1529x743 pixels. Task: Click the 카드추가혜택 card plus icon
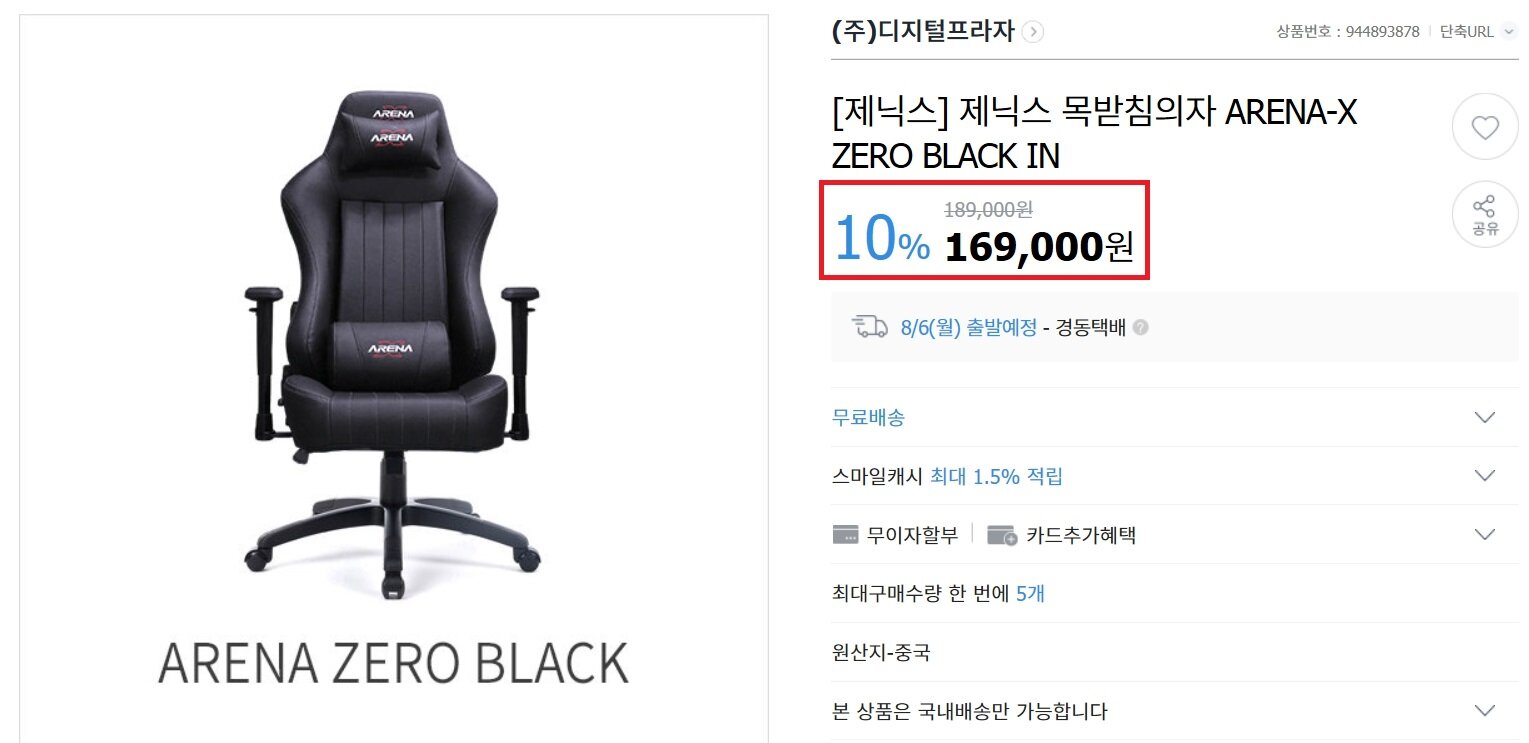click(x=1002, y=535)
